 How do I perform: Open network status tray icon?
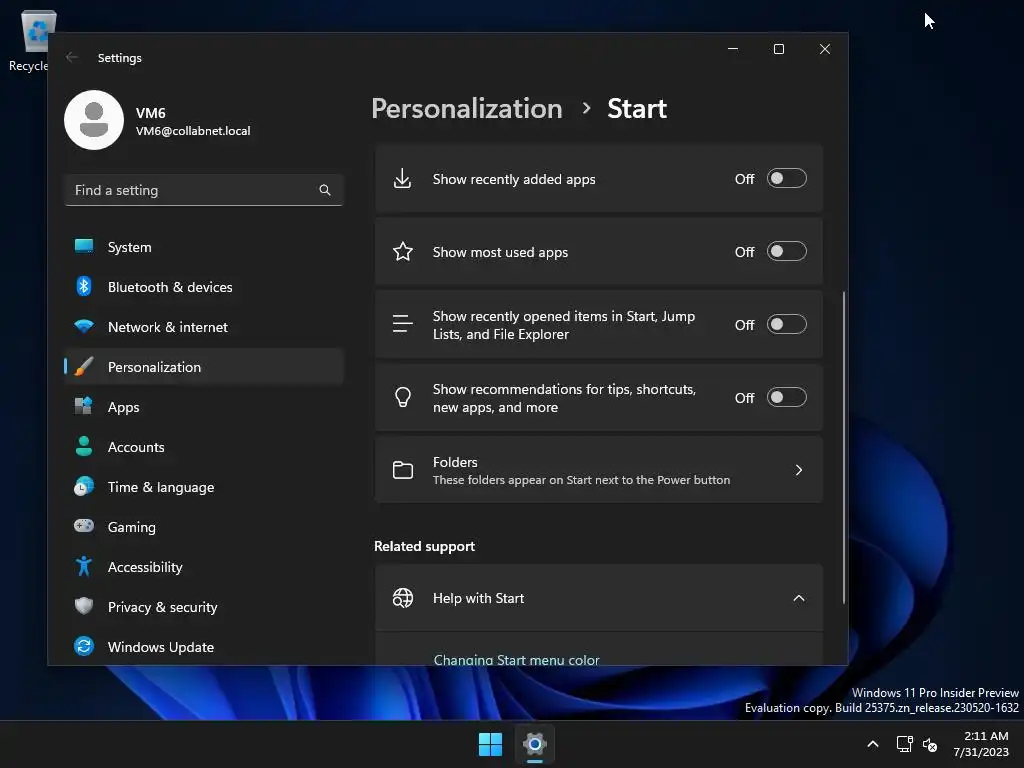pyautogui.click(x=904, y=744)
